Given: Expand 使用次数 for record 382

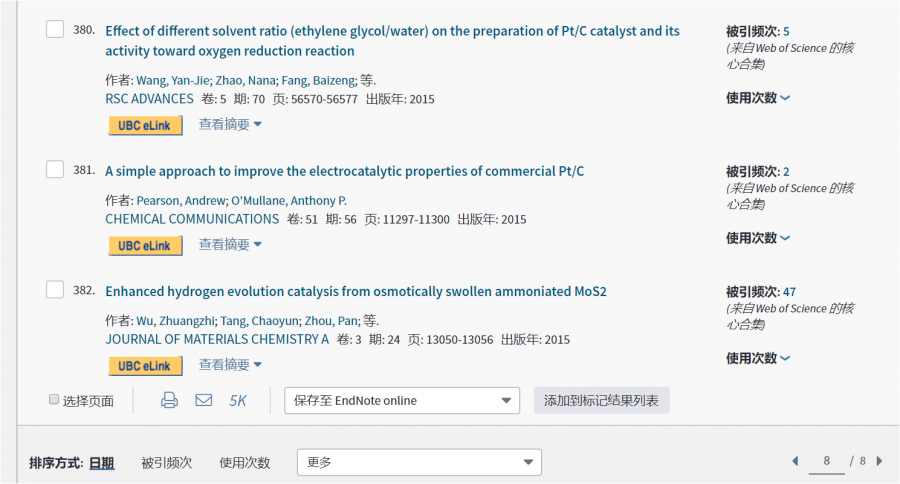Looking at the screenshot, I should click(758, 358).
